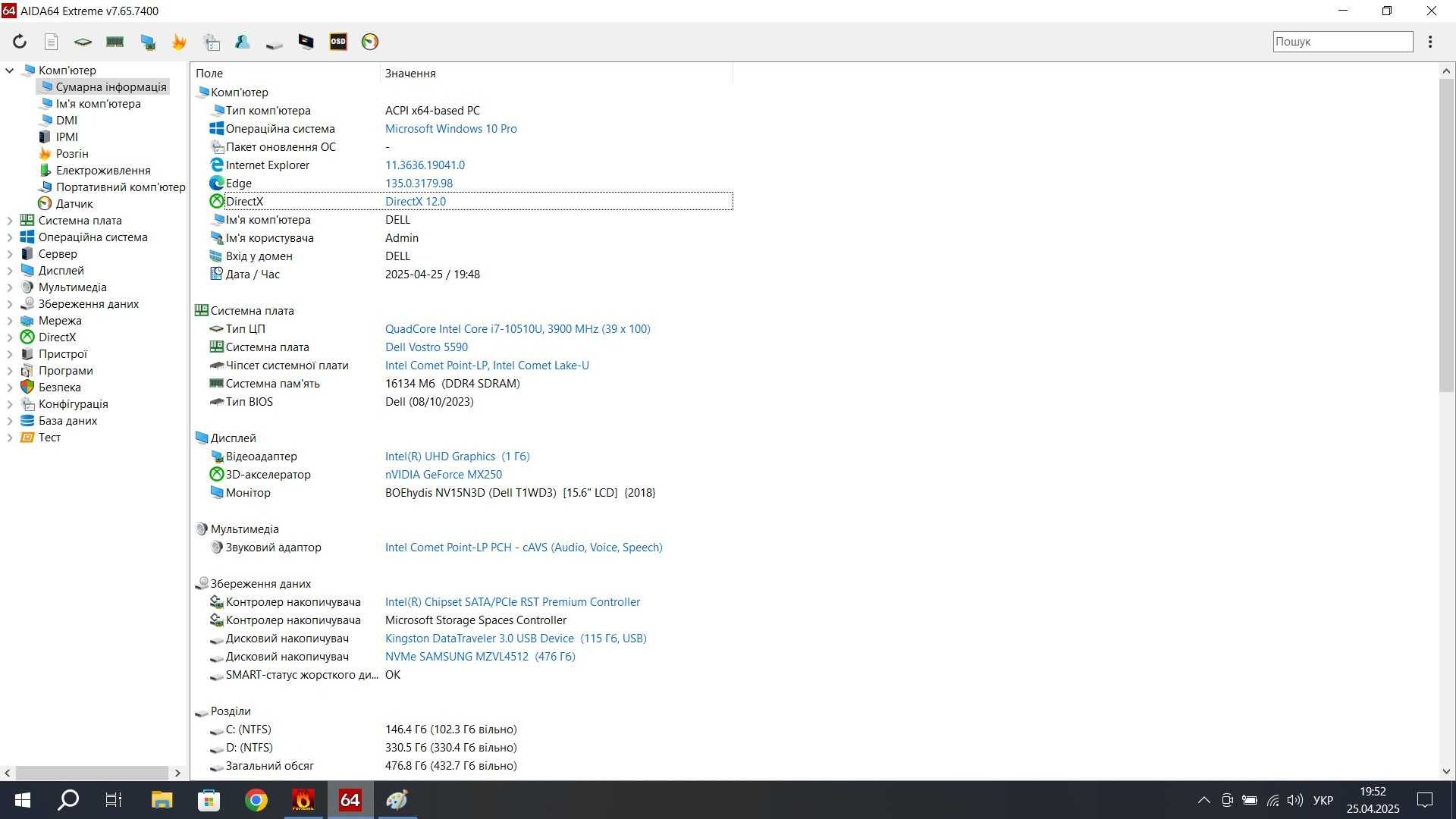Expand the Сервер tree node

pos(10,254)
